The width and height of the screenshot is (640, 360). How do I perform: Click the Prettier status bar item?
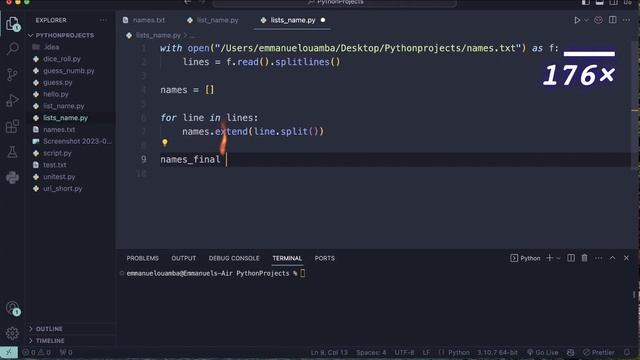point(598,352)
